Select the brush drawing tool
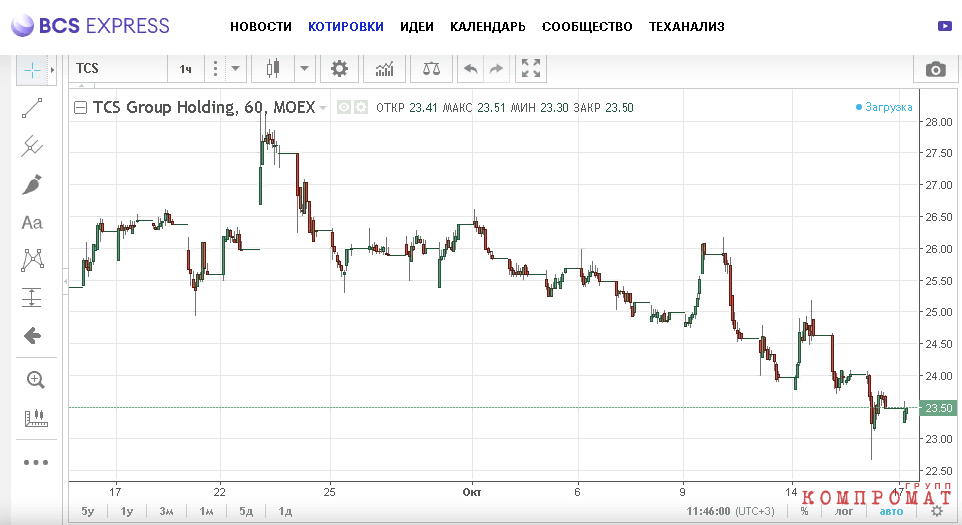Screen dimensions: 962x525 (x=32, y=184)
